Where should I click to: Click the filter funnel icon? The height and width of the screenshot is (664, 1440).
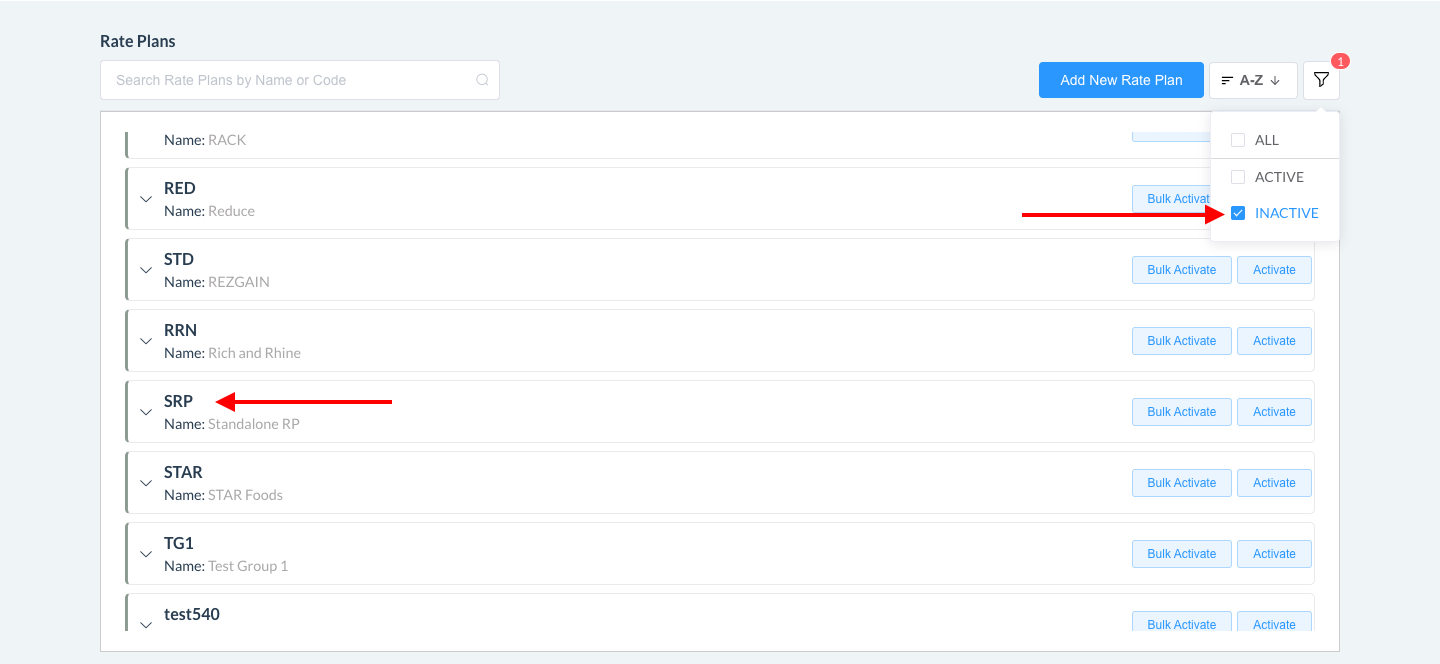click(1321, 80)
